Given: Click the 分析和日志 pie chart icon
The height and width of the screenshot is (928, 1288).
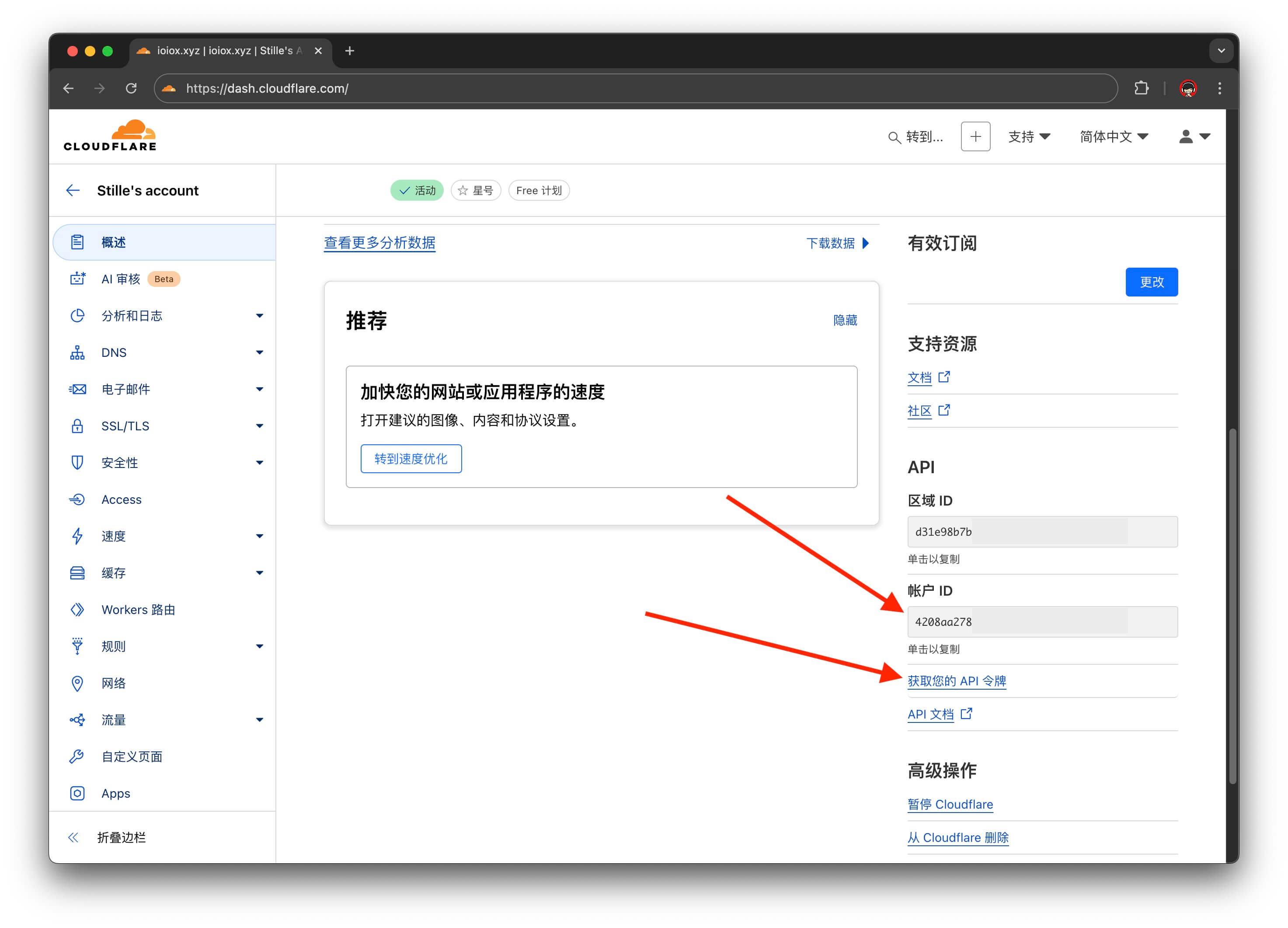Looking at the screenshot, I should pyautogui.click(x=77, y=316).
